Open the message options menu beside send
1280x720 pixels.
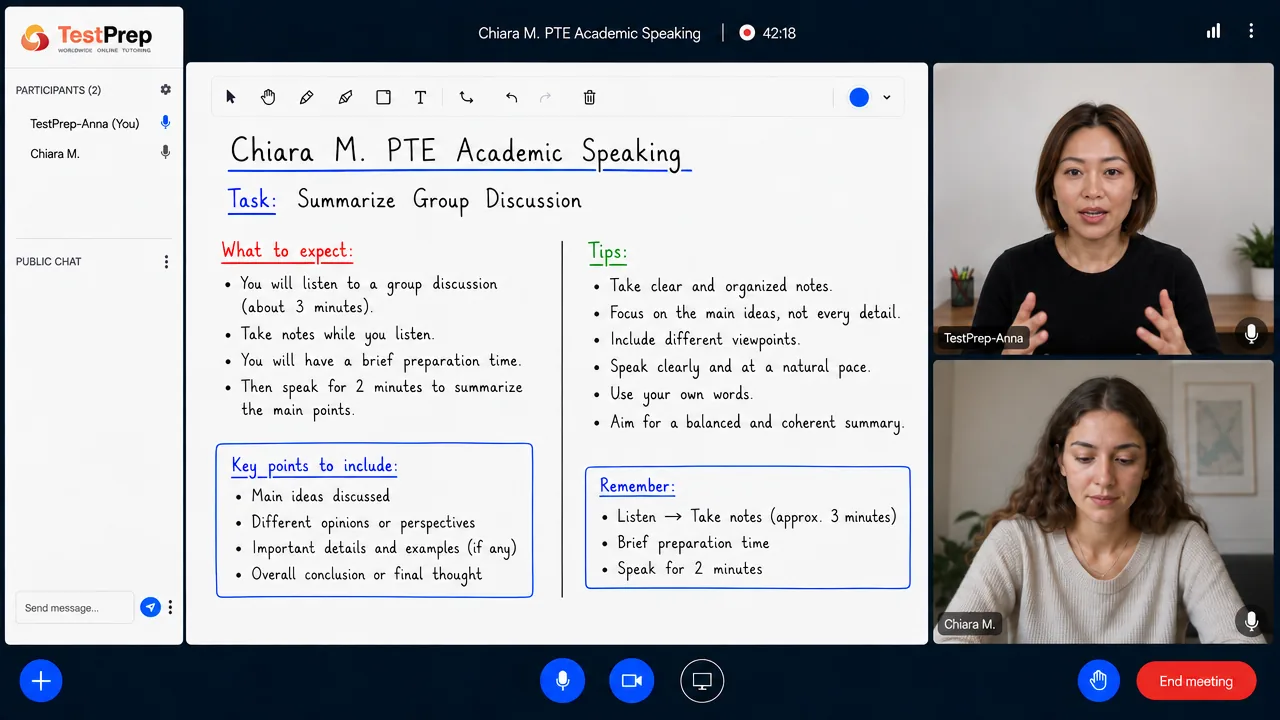click(x=170, y=607)
